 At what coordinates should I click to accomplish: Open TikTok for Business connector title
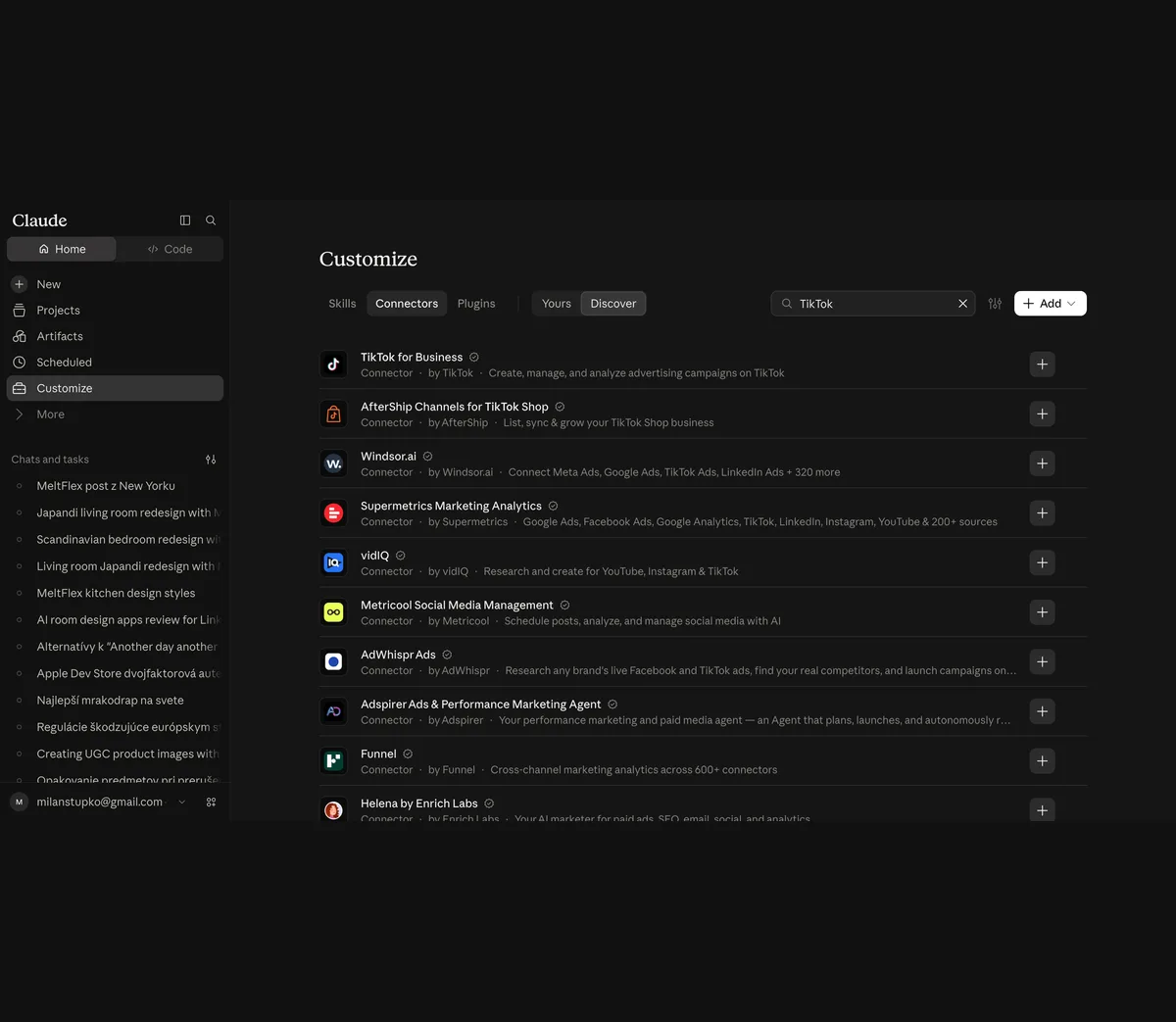(412, 358)
